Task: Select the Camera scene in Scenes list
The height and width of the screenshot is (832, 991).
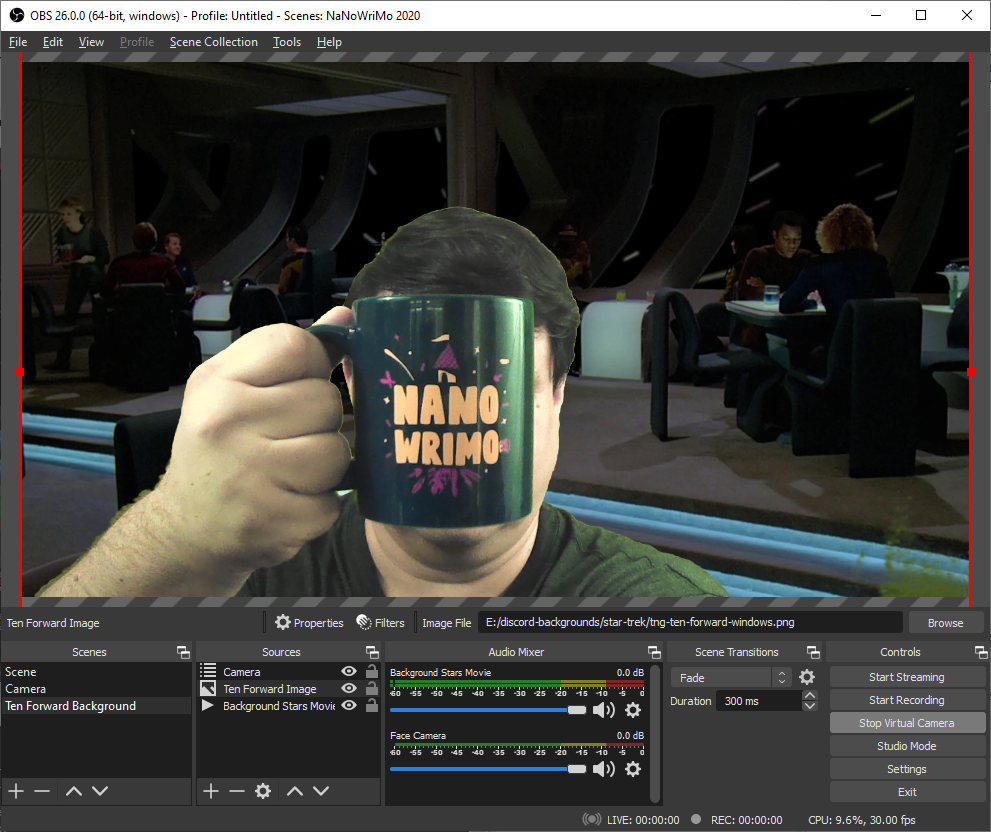Action: (96, 688)
